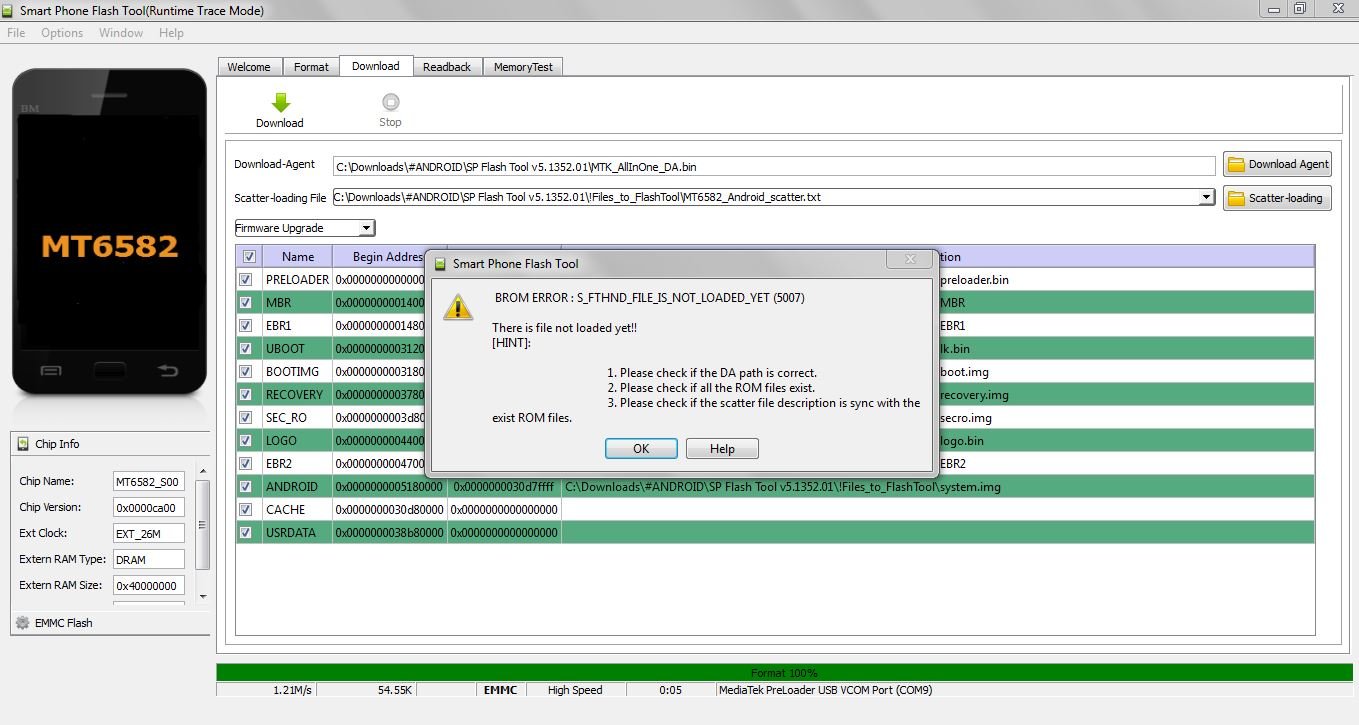This screenshot has width=1359, height=725.
Task: Open the Options menu
Action: point(62,33)
